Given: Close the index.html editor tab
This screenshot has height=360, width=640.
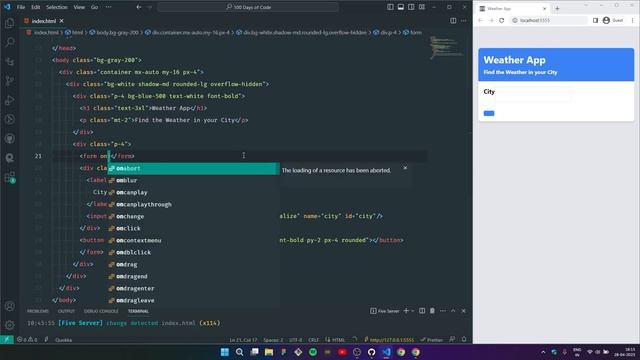Looking at the screenshot, I should pos(62,21).
